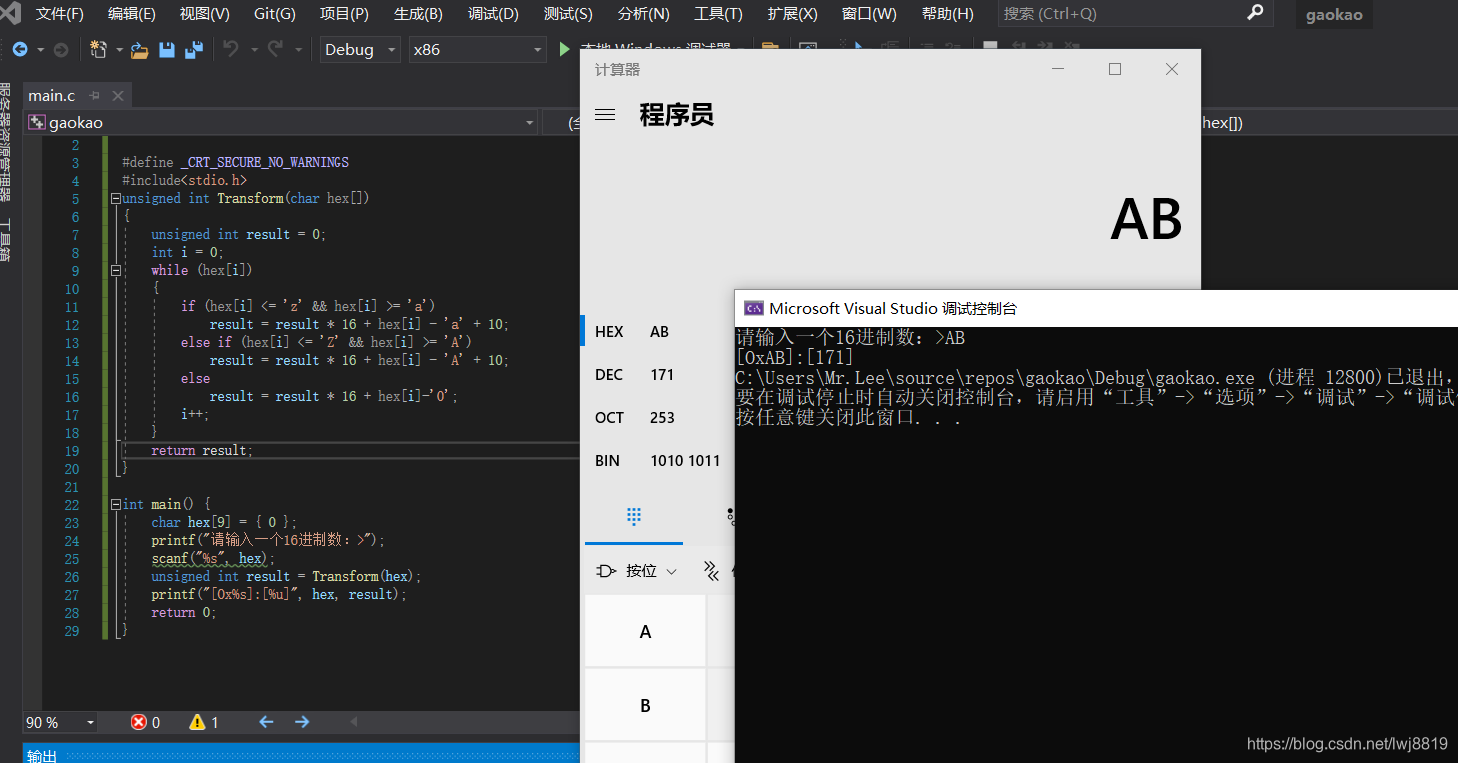Screen dimensions: 1458x763
Task: Click line number 19 in the editor
Action: 72,451
